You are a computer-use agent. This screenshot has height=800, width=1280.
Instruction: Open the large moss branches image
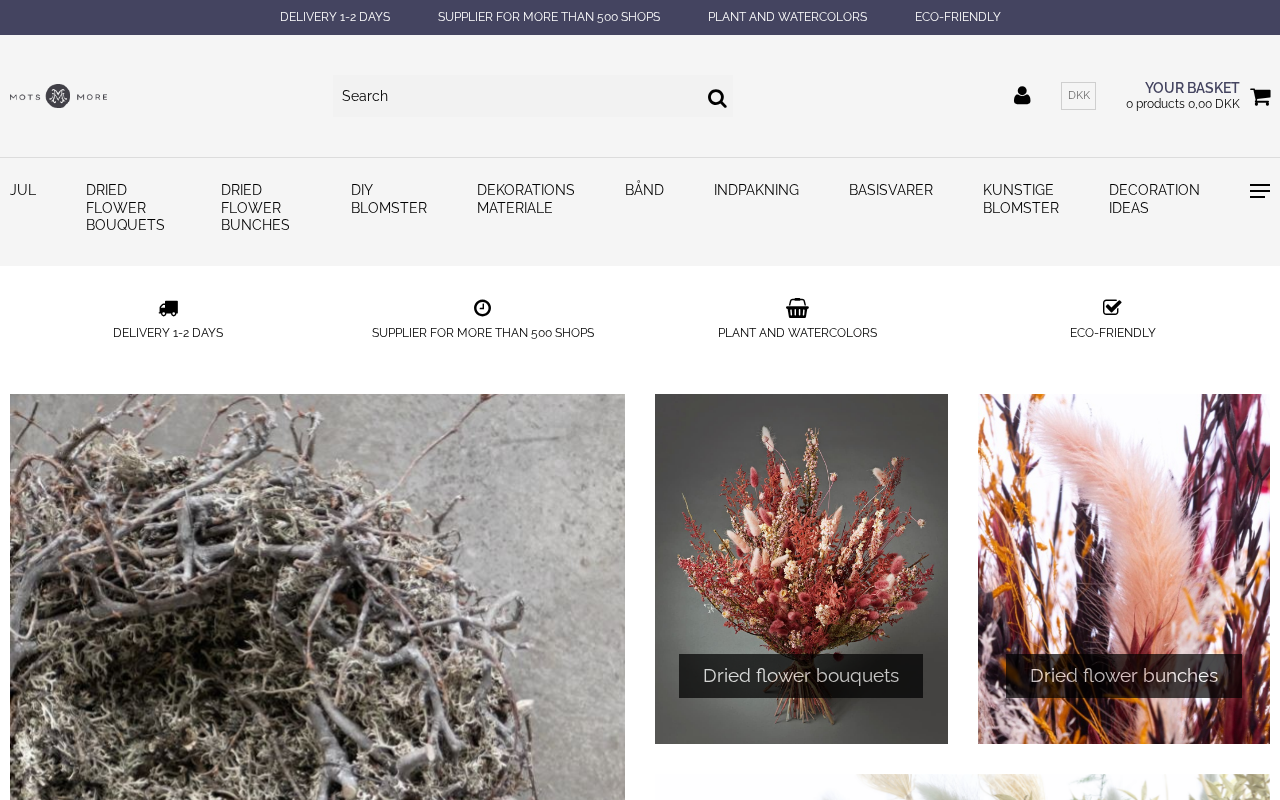tap(317, 597)
